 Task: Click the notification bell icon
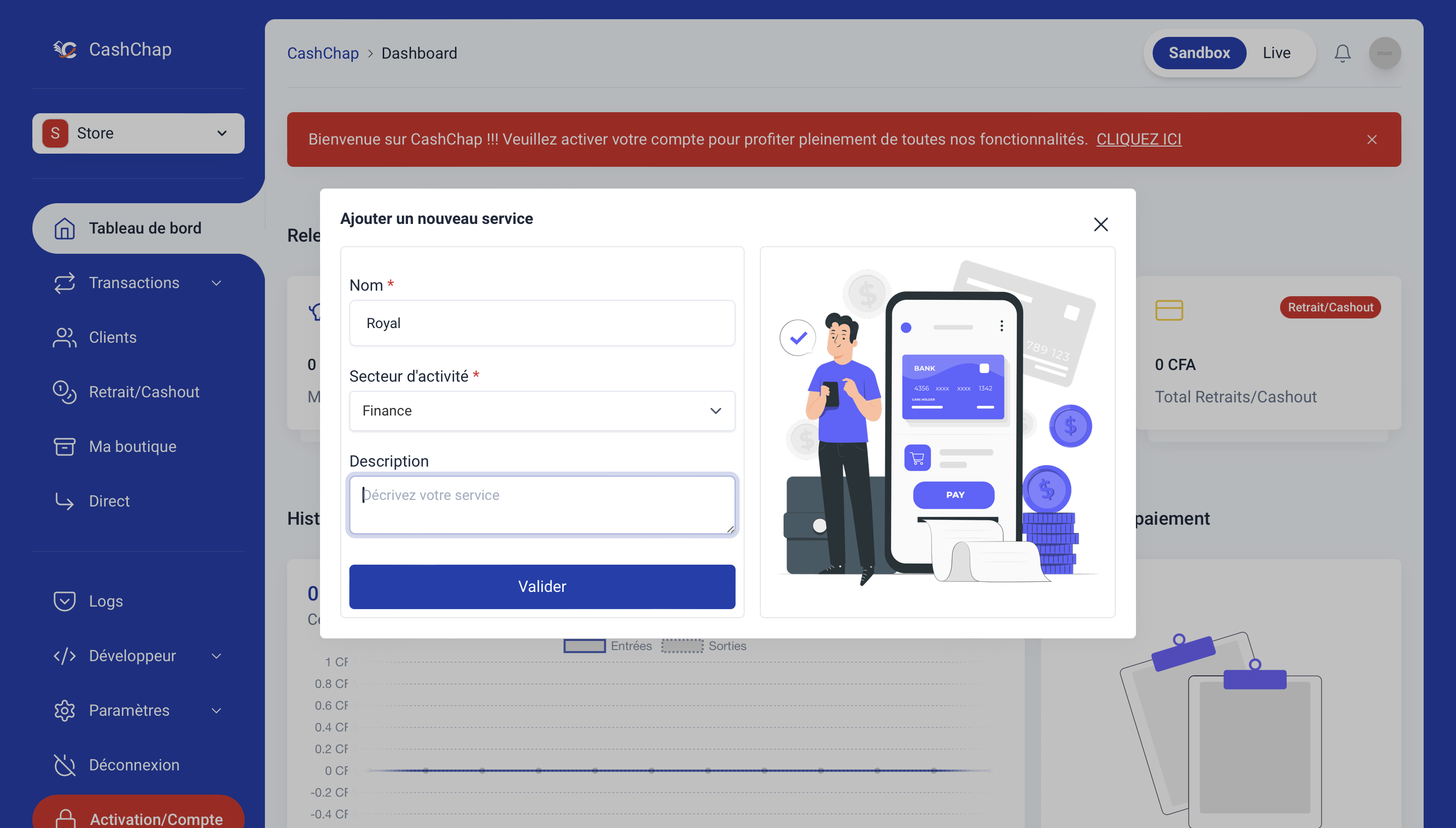coord(1342,53)
